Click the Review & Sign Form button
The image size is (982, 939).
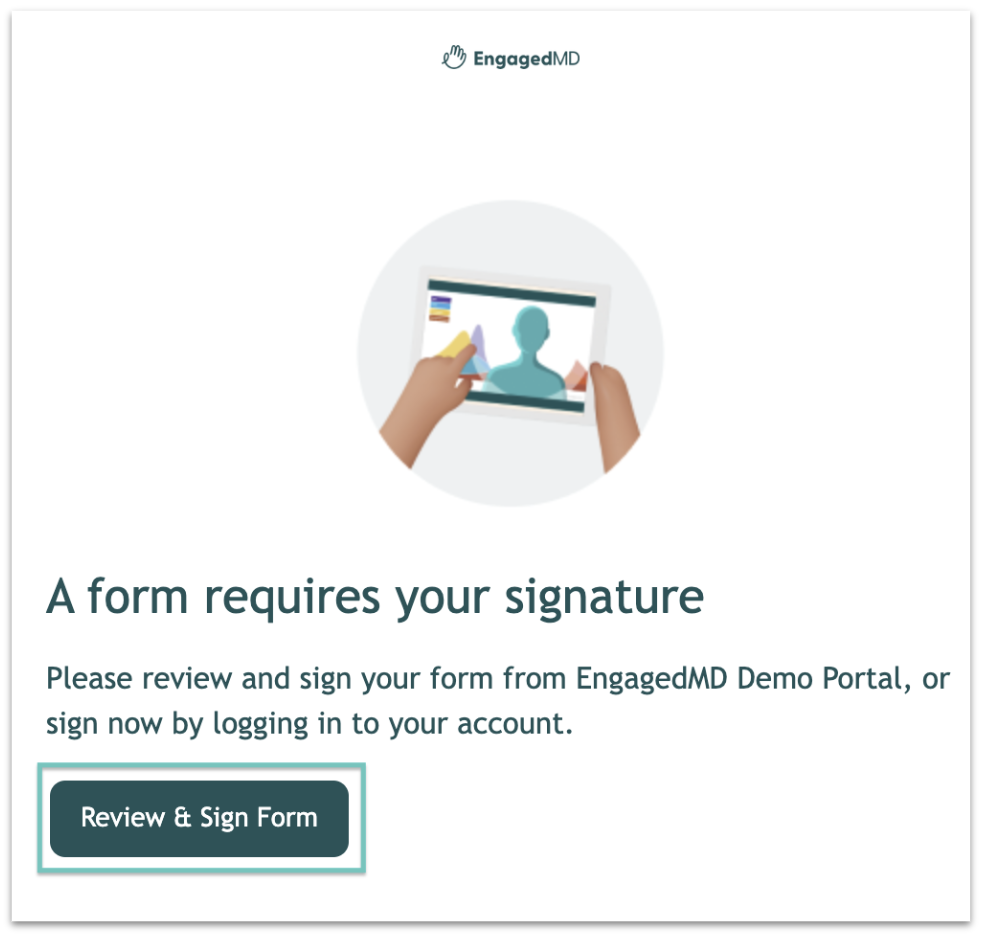point(199,818)
